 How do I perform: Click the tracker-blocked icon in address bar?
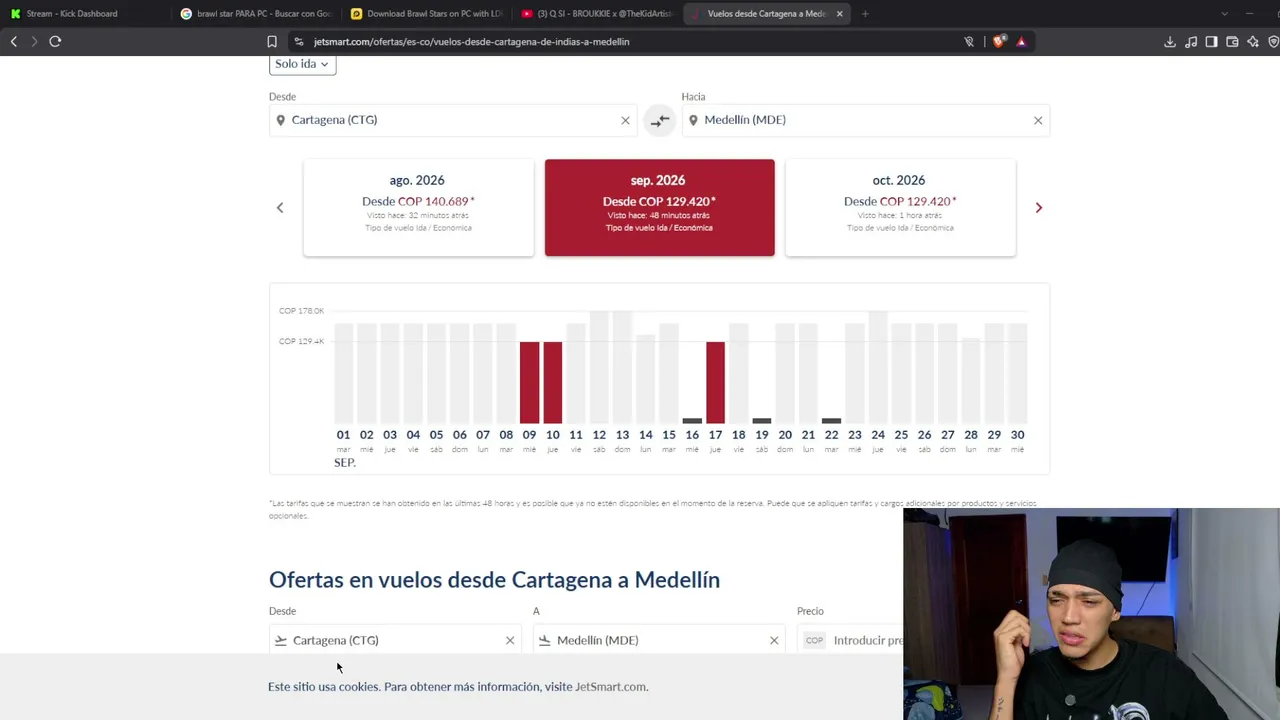tap(969, 42)
